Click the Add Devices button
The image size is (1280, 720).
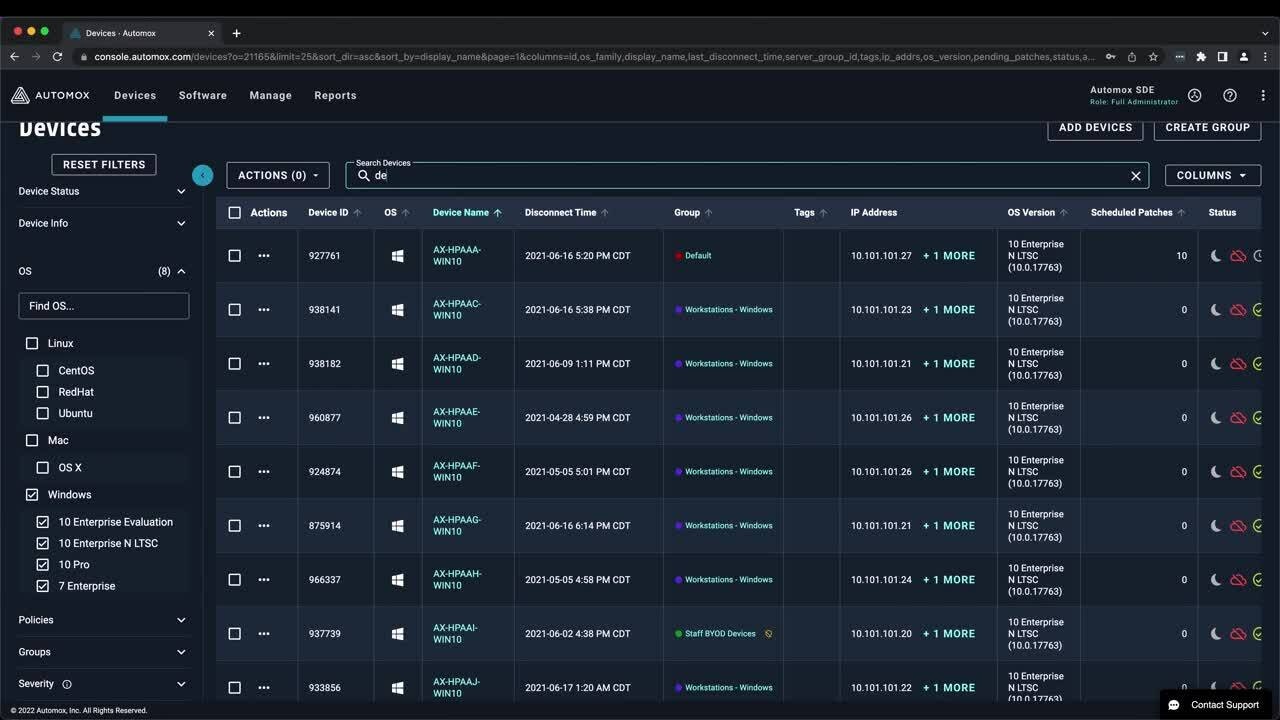tap(1095, 128)
